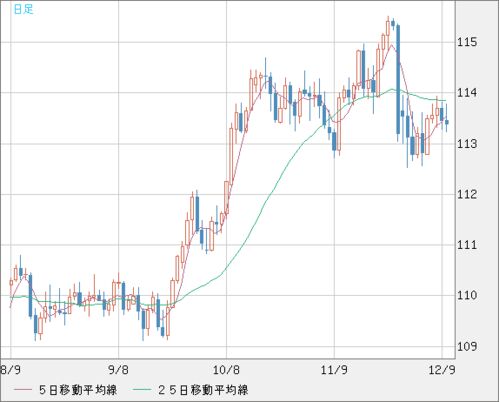
Task: Click the green 25-day average legend line swatch
Action: (142, 390)
